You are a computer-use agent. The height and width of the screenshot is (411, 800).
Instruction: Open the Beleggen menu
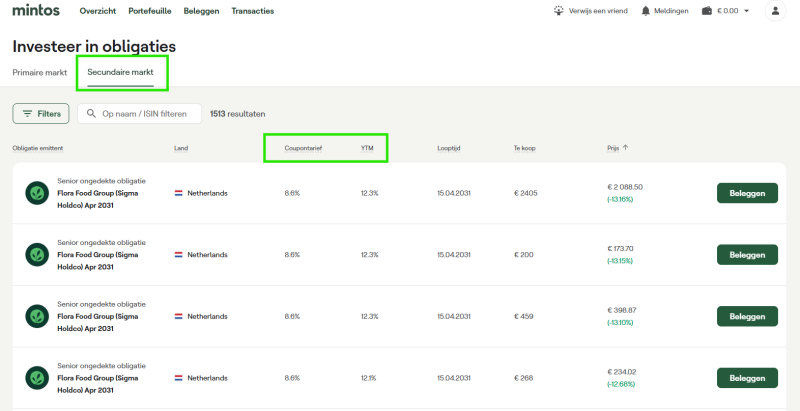click(202, 11)
